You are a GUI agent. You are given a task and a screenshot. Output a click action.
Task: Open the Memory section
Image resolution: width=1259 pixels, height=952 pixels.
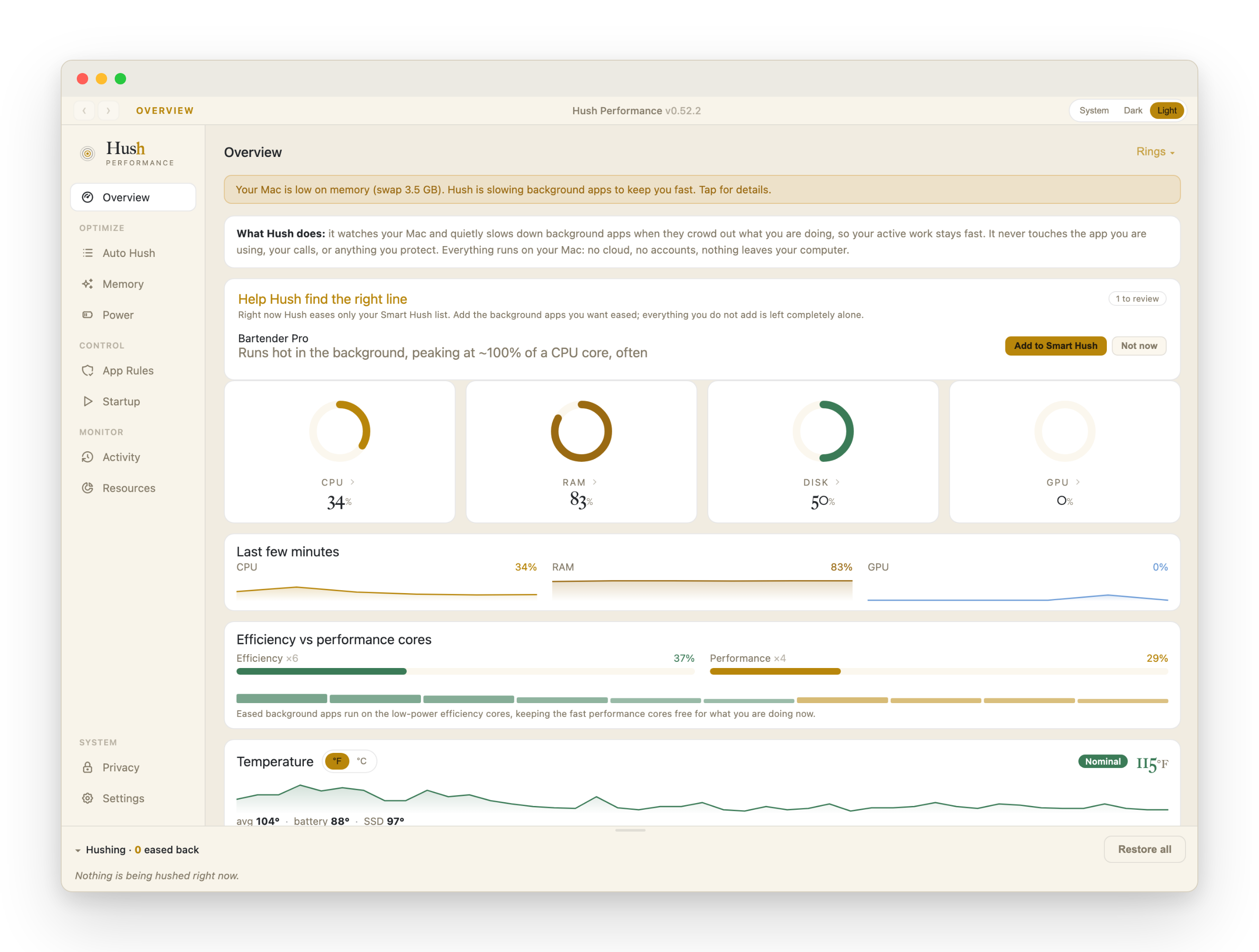(x=133, y=284)
